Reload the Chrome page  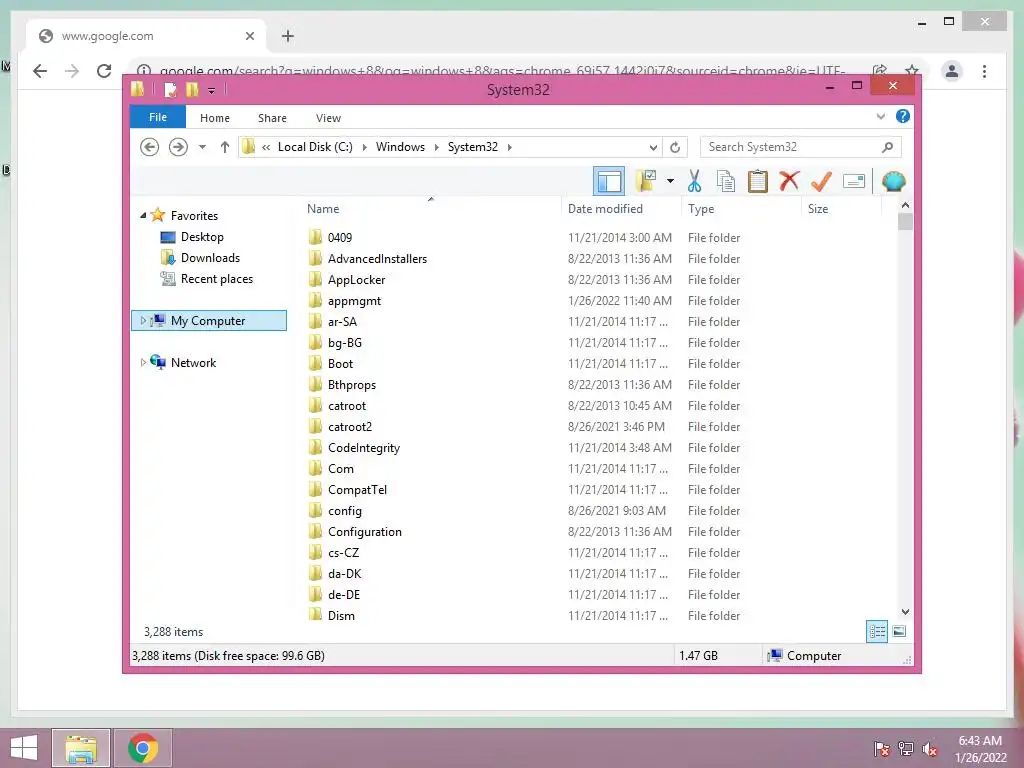pos(104,71)
